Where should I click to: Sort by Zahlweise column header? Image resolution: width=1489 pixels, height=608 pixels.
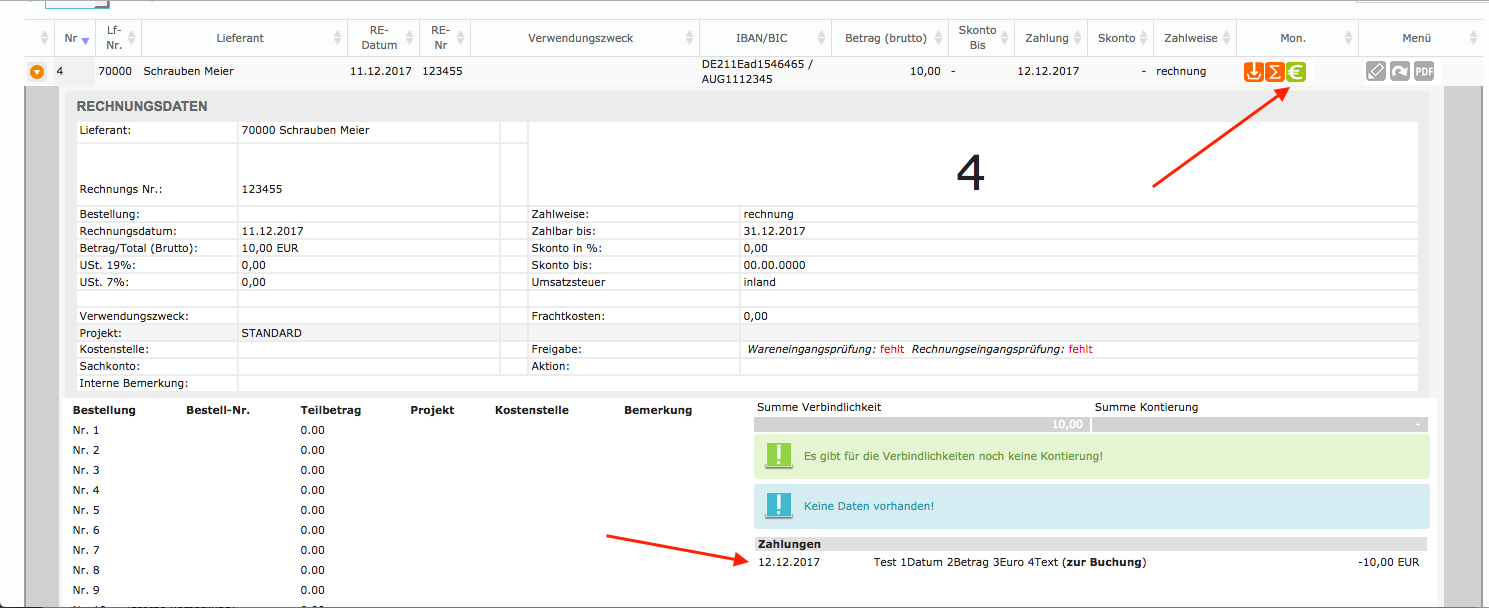(1190, 38)
